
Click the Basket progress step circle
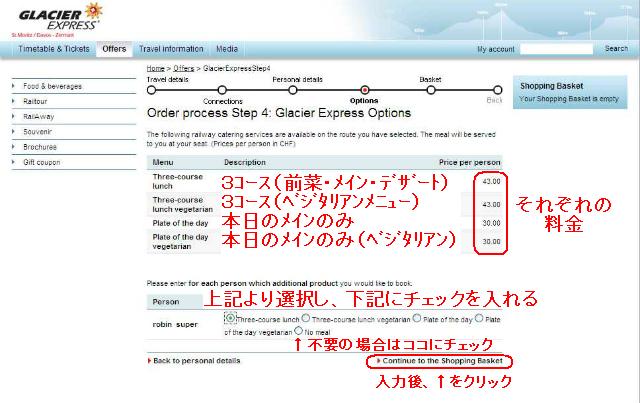431,90
